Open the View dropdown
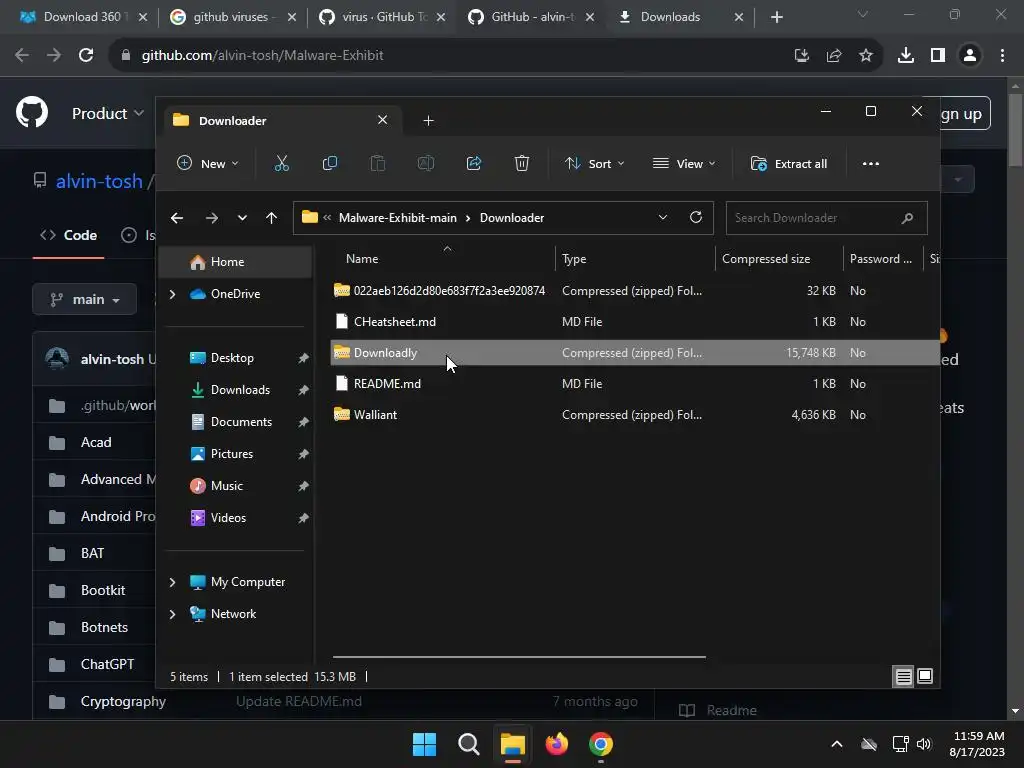Viewport: 1024px width, 768px height. (x=684, y=163)
